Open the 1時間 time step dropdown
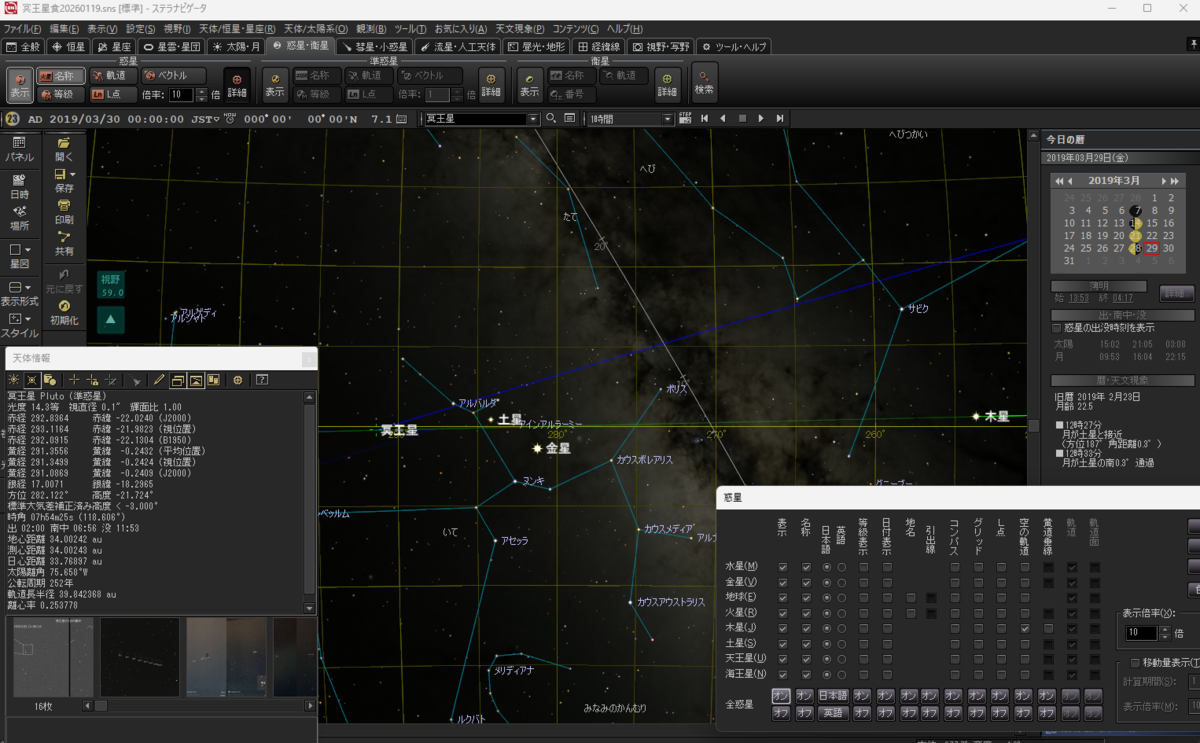Screen dimensions: 1200x743 (x=668, y=118)
